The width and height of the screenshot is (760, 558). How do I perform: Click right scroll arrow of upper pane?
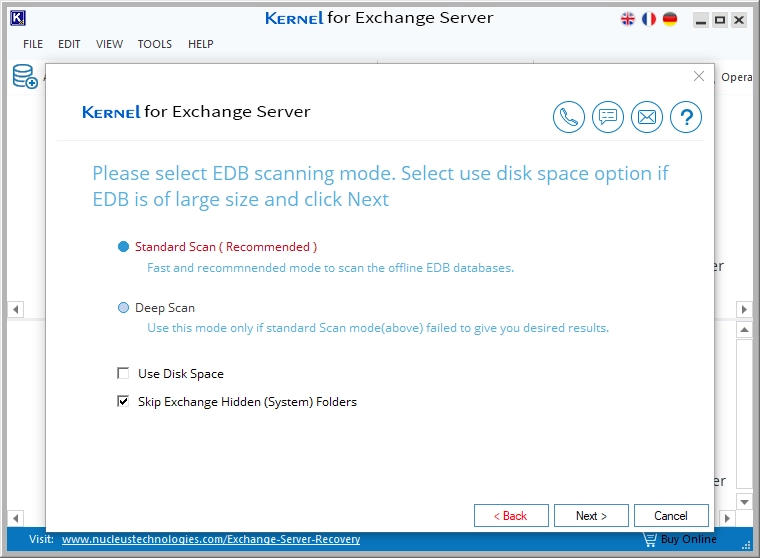coord(744,309)
